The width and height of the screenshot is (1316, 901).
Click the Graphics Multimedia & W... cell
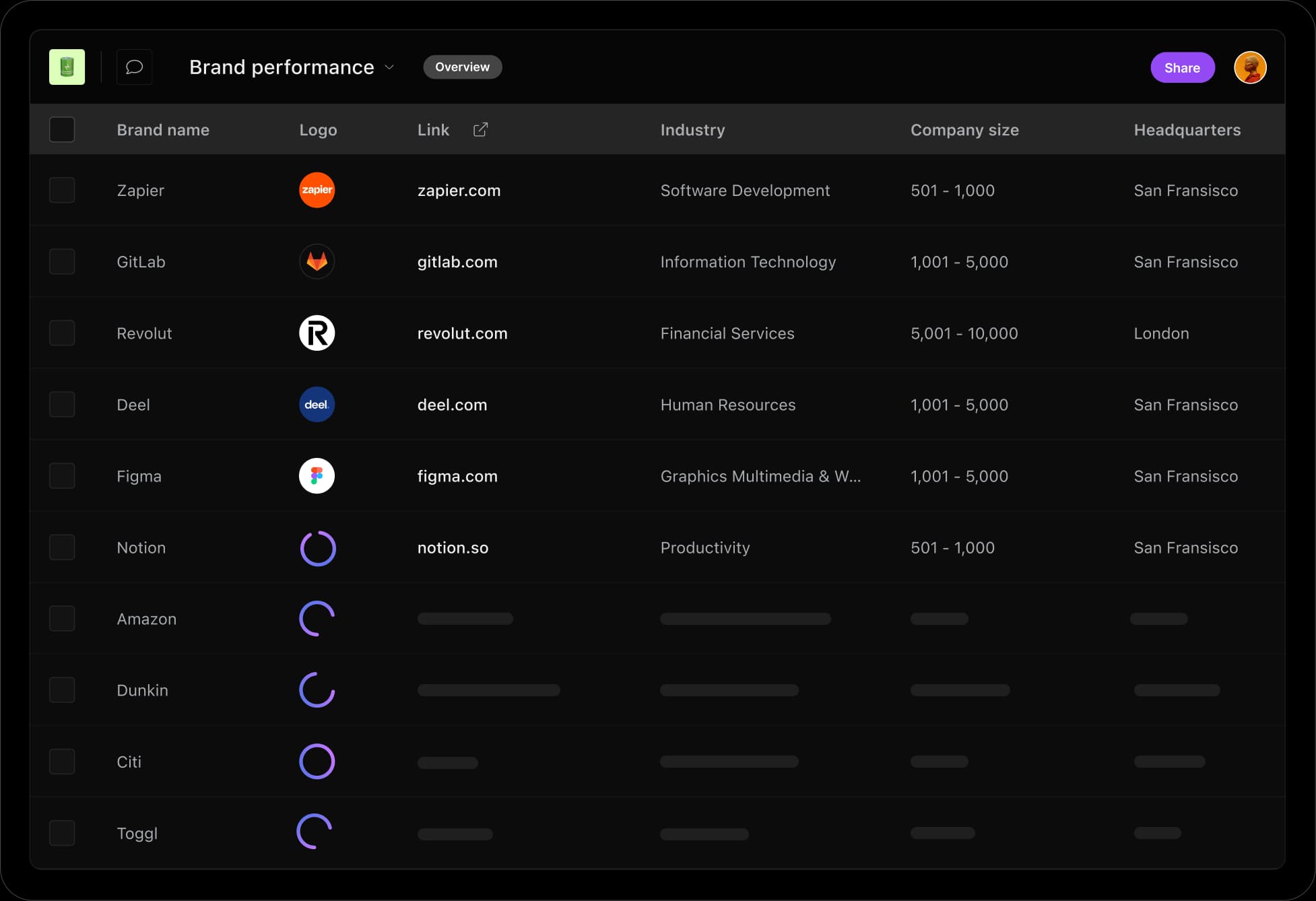click(x=760, y=476)
